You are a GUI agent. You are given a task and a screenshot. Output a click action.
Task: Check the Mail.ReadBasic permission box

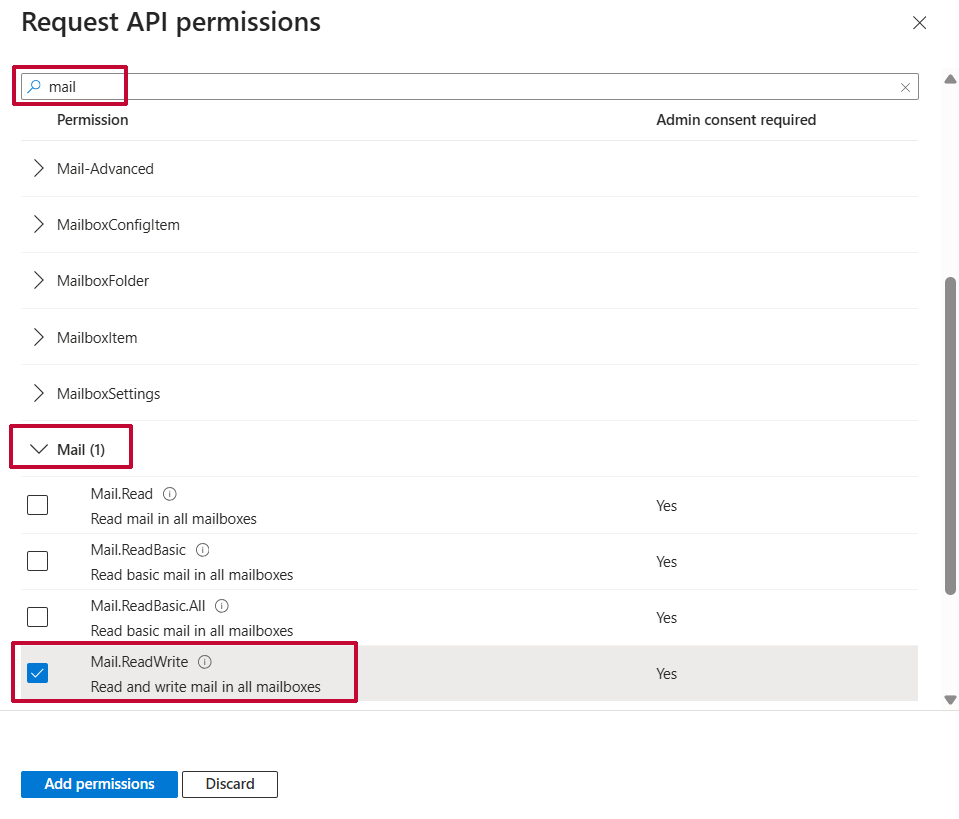pos(37,561)
